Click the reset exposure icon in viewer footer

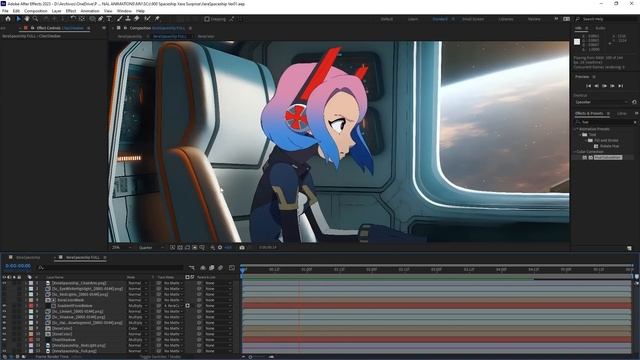tap(220, 247)
